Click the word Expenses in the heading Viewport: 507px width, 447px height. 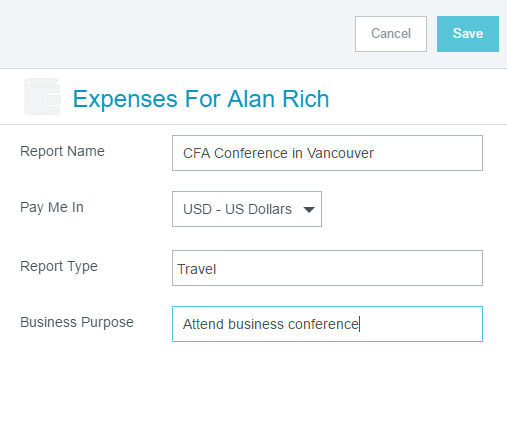click(x=125, y=100)
